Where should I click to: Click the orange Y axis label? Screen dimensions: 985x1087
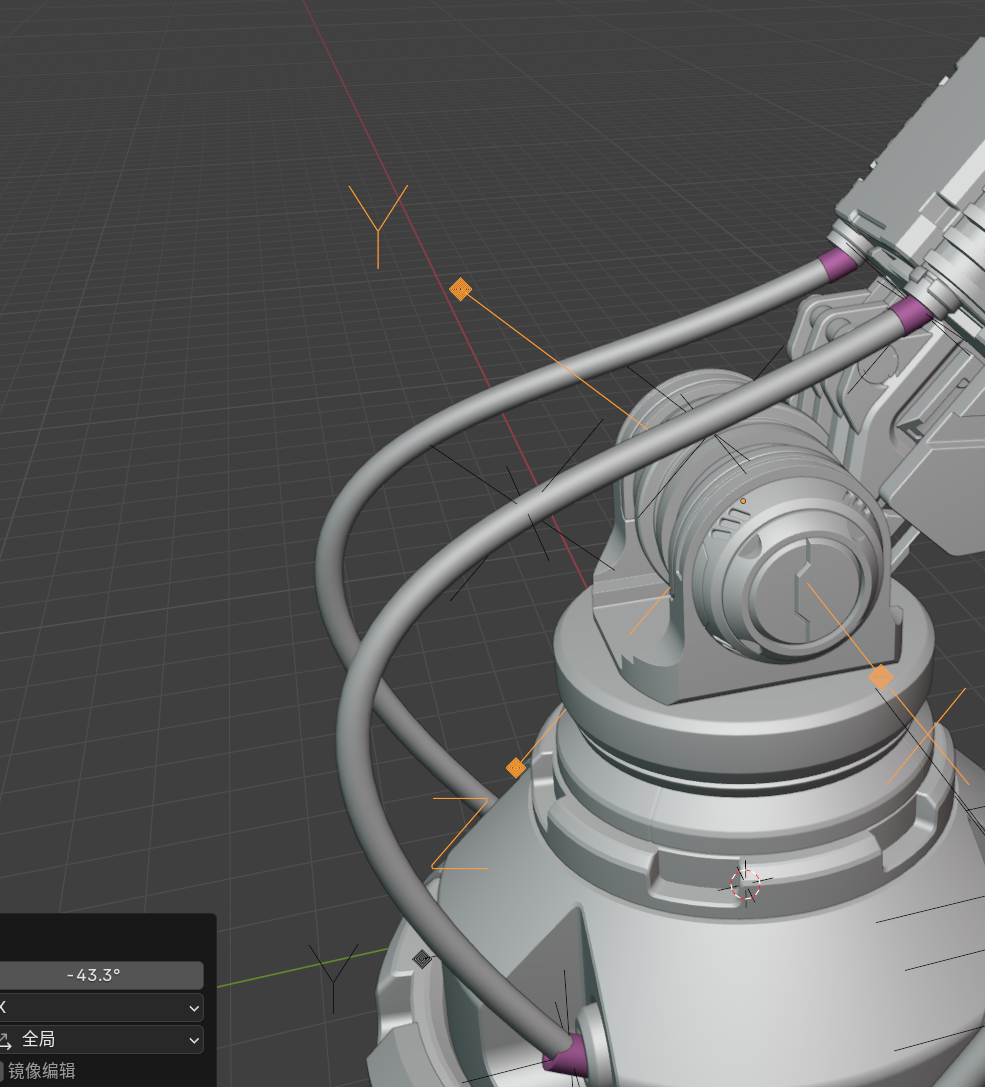(378, 224)
